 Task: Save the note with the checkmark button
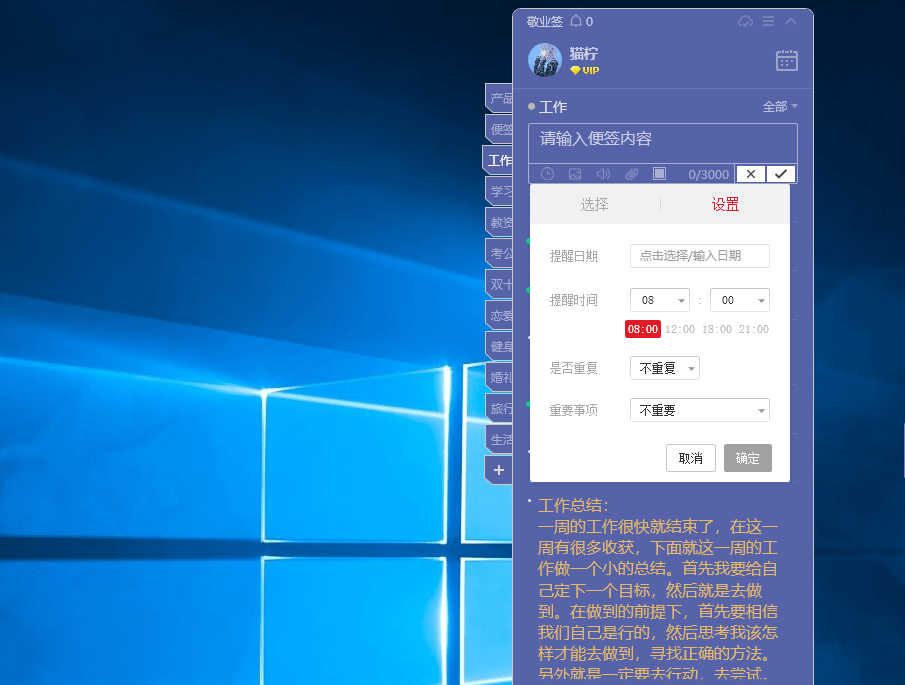tap(781, 174)
